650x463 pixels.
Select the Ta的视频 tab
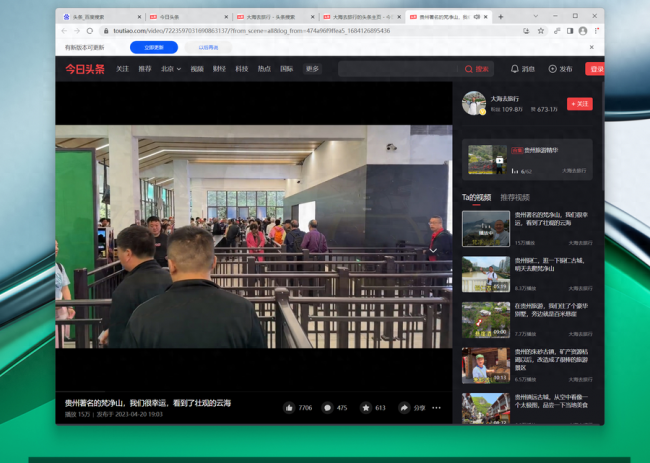coord(476,197)
